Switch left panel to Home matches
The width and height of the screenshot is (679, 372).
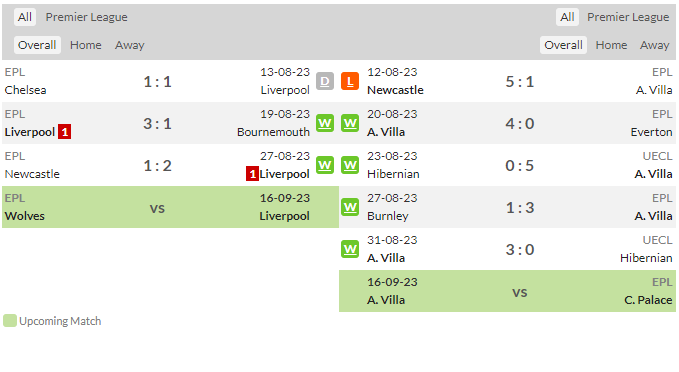(86, 45)
